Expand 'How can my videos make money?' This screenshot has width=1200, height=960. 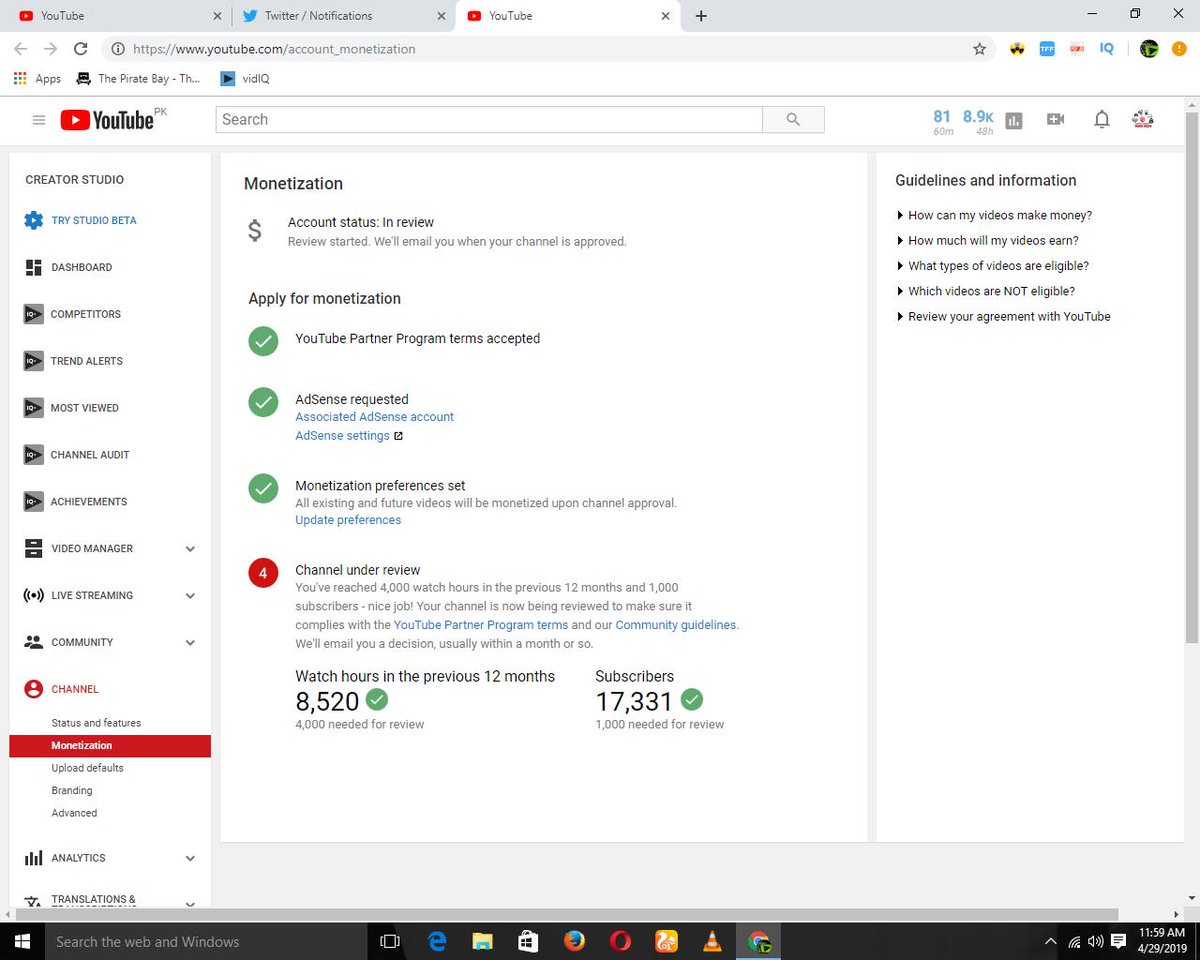pos(994,215)
